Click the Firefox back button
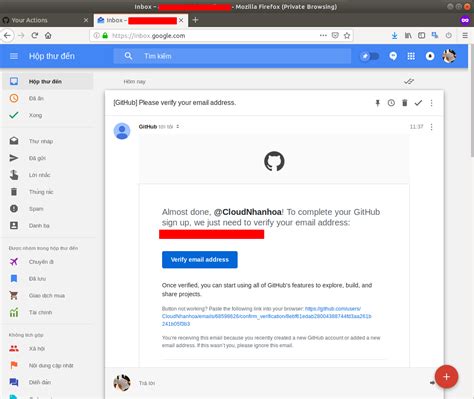 (x=7, y=35)
